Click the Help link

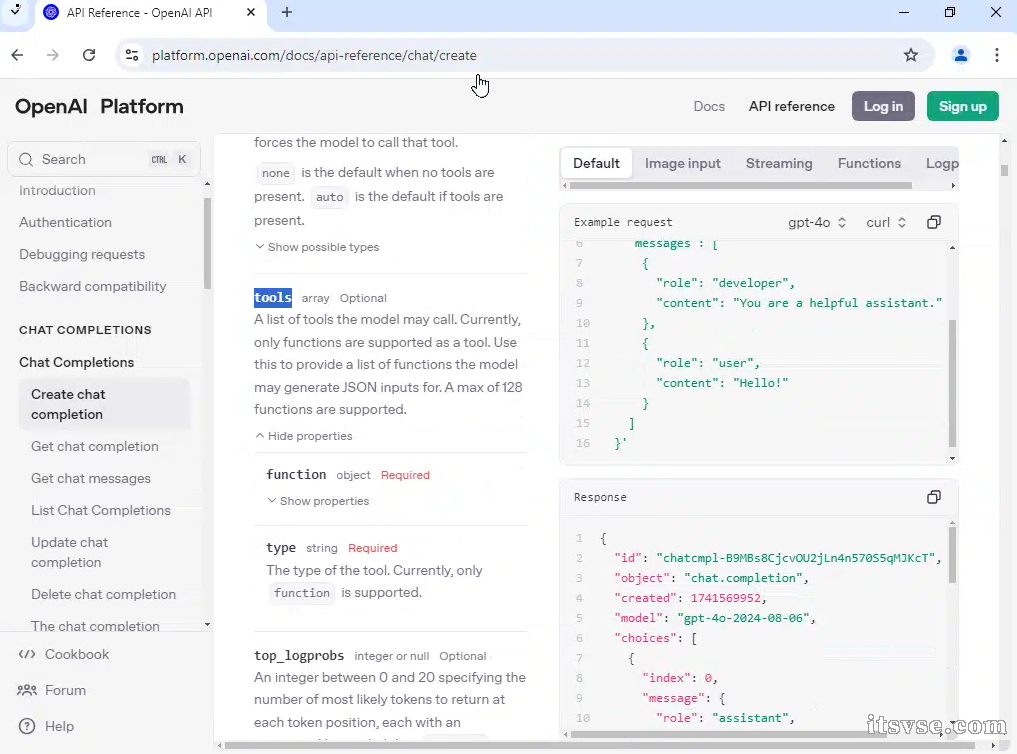59,726
